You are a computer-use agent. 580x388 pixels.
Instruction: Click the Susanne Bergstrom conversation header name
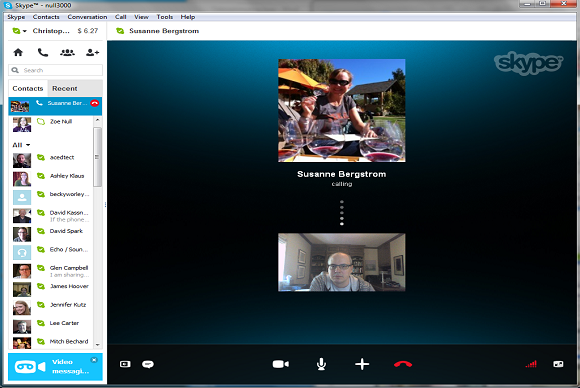coord(164,31)
